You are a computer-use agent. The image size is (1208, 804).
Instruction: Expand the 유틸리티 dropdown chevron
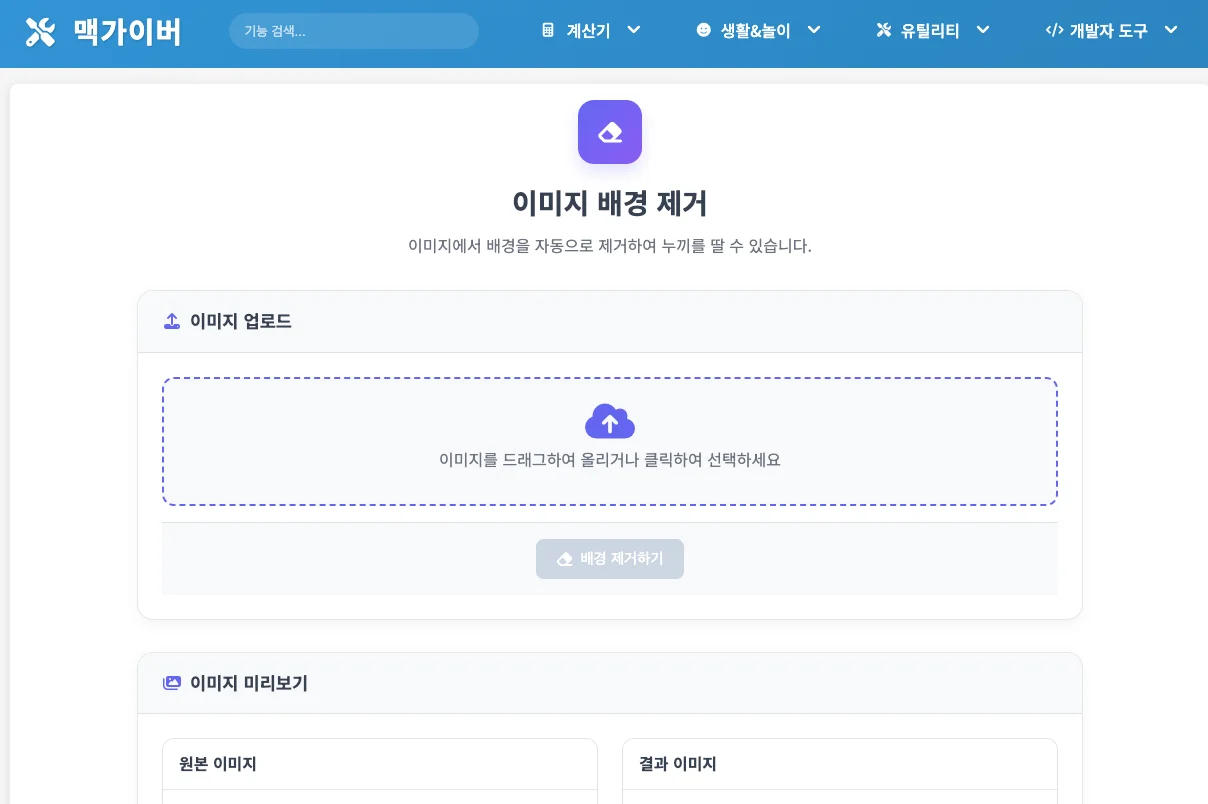(x=983, y=30)
